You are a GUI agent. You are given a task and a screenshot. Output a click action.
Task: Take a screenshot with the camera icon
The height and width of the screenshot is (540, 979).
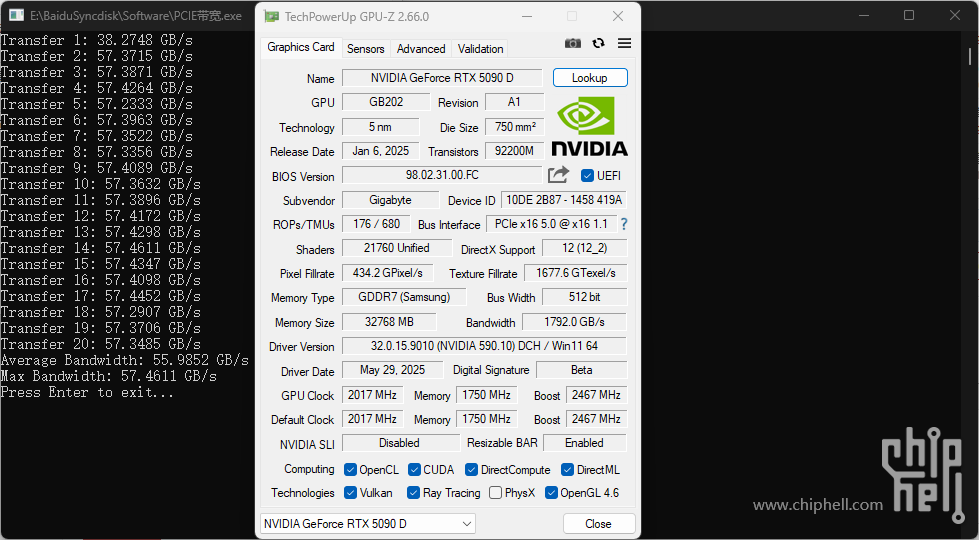coord(573,43)
